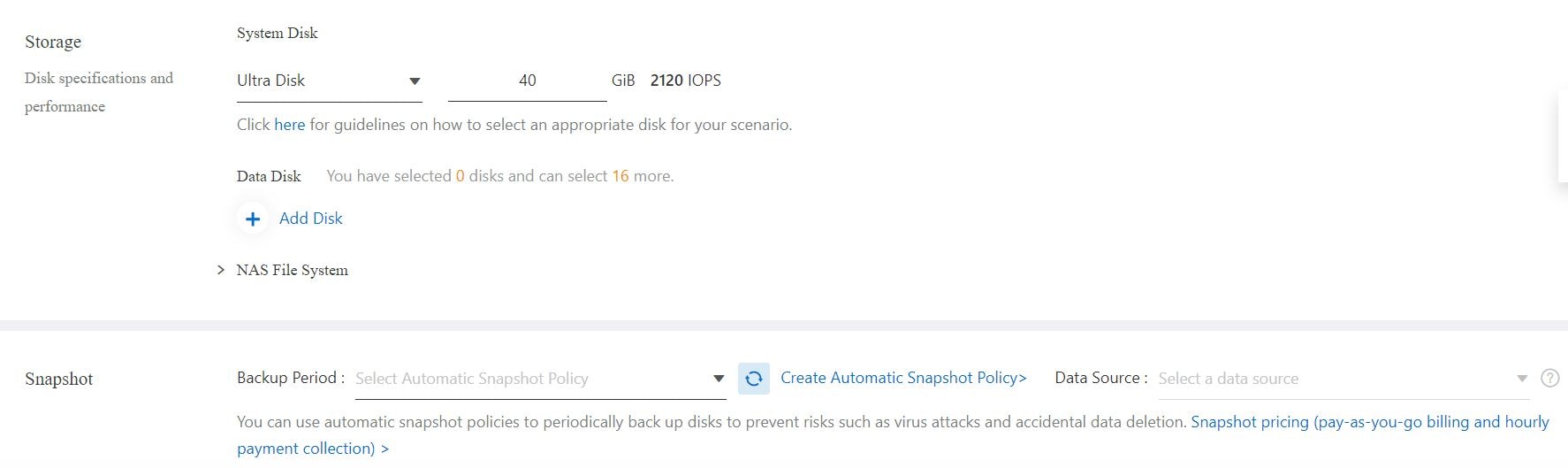This screenshot has width=1568, height=468.
Task: Open Create Automatic Snapshot Policy link
Action: point(903,378)
